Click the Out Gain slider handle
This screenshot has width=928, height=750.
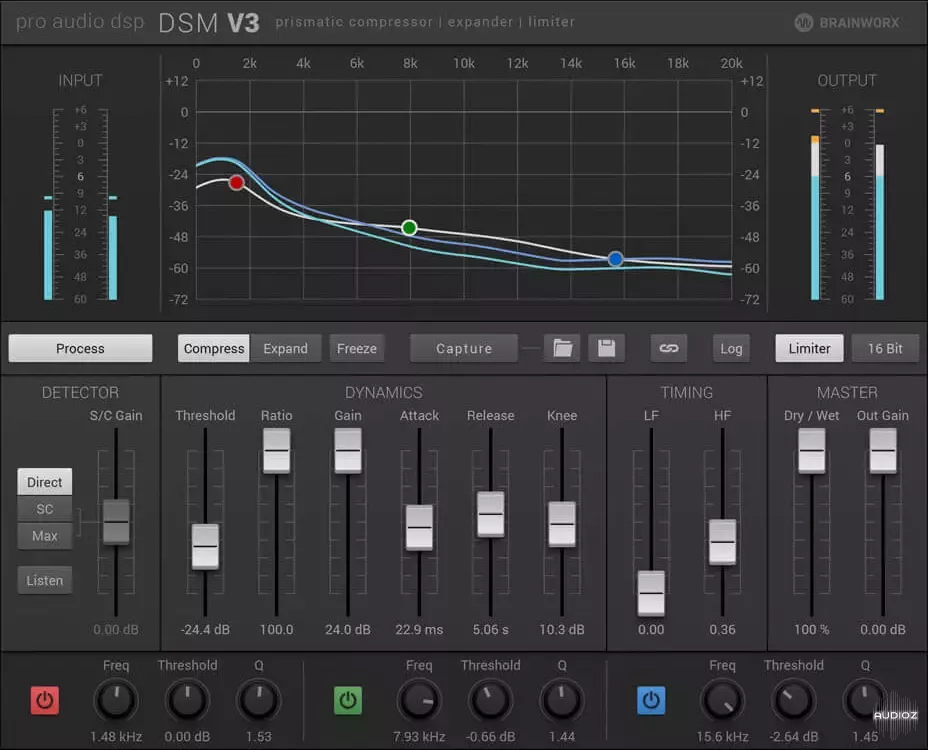[883, 450]
